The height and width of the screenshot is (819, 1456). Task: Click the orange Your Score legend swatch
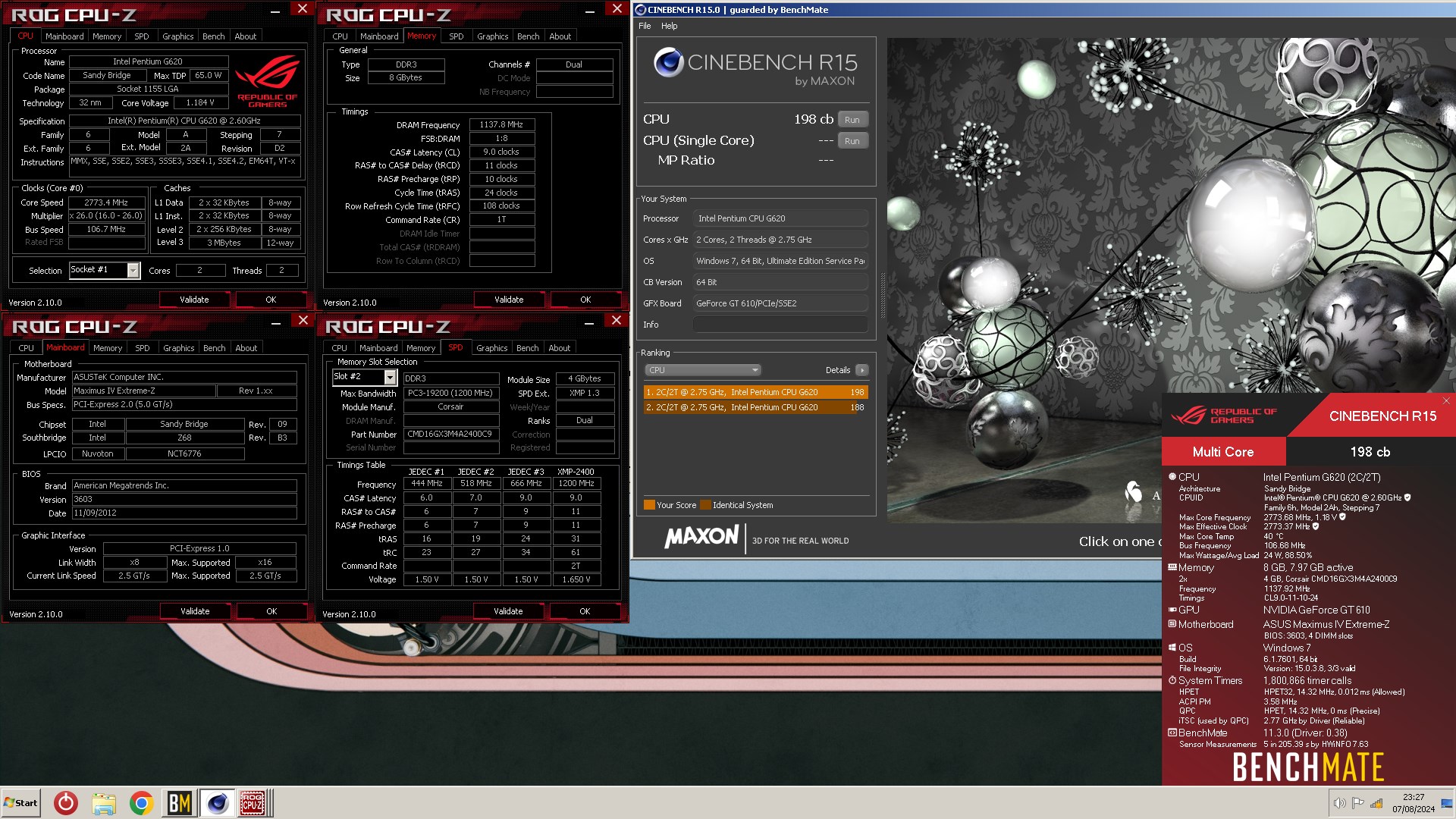click(649, 505)
